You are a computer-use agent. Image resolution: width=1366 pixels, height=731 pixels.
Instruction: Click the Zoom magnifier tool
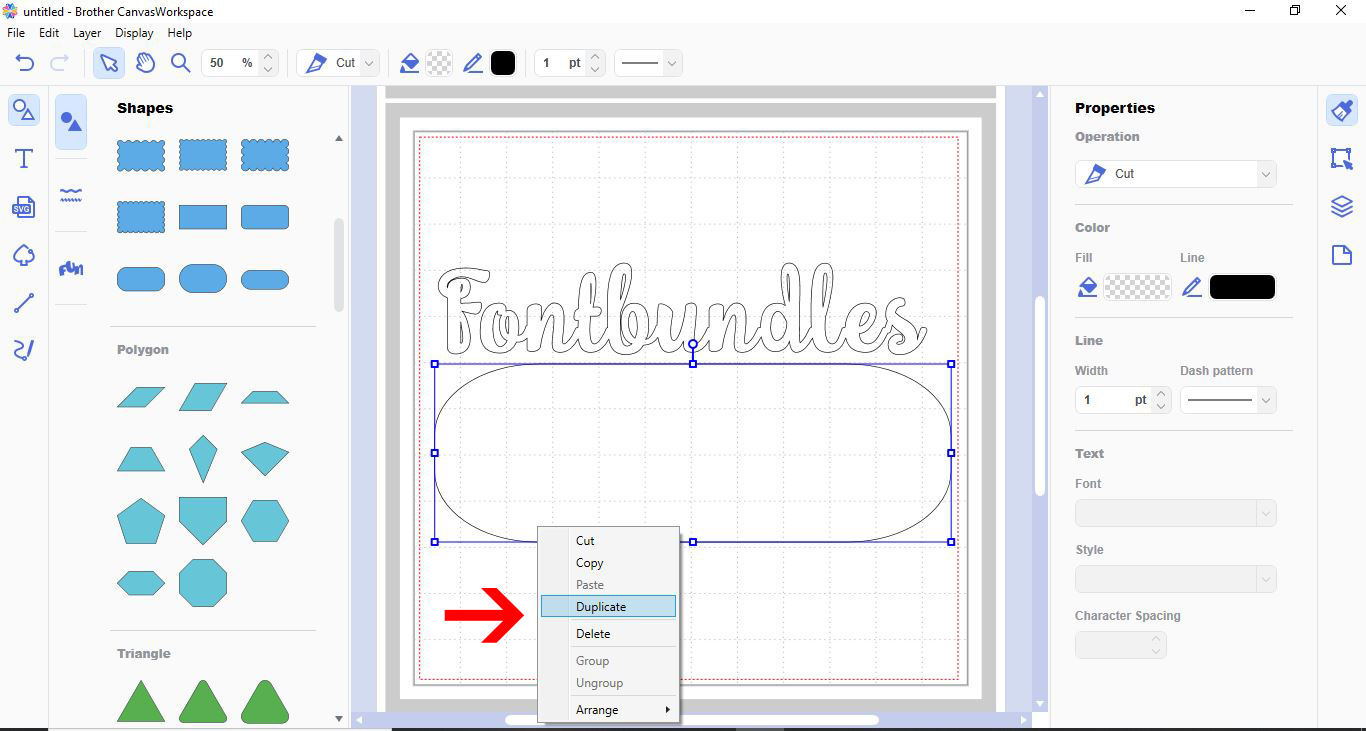180,63
